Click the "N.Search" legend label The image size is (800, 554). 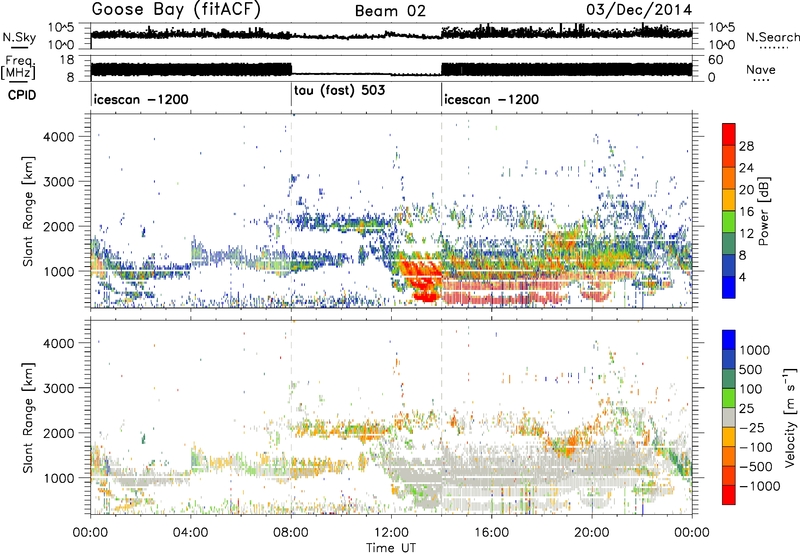[772, 37]
